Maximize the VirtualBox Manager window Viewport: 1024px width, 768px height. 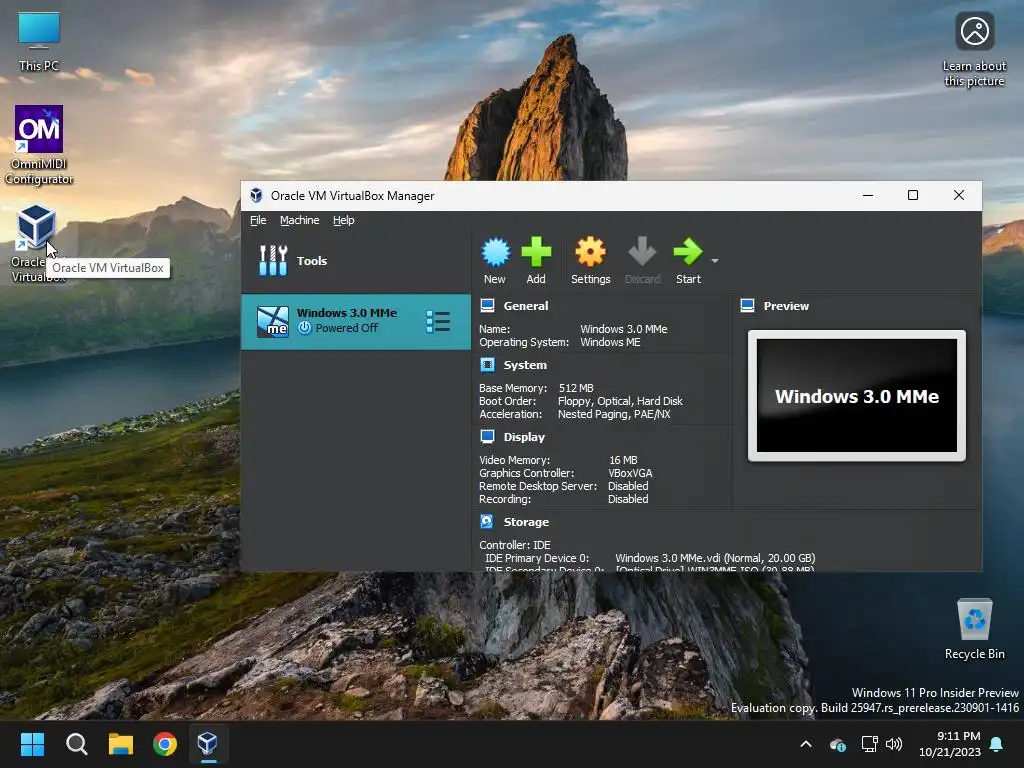(913, 195)
